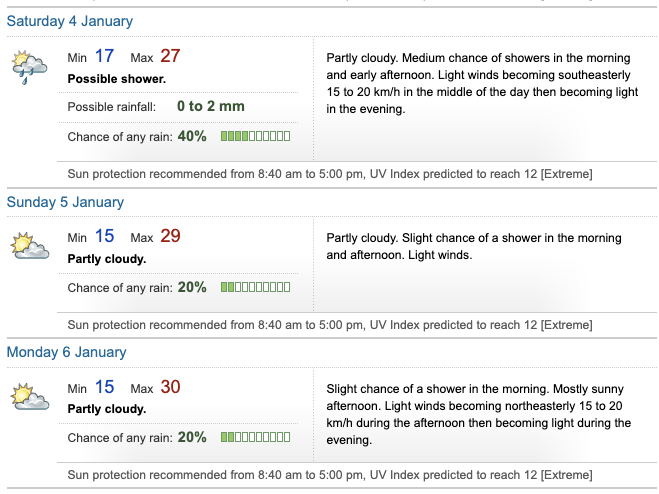Click Sunday's detailed forecast description text

(474, 246)
